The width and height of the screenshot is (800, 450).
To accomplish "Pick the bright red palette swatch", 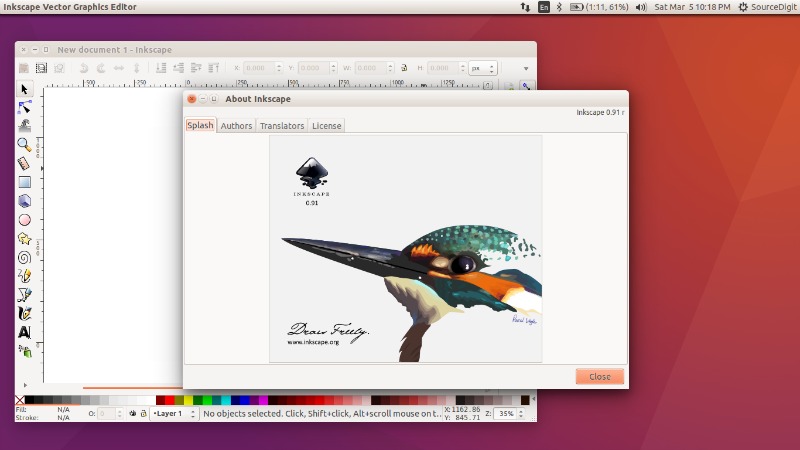I will [x=170, y=400].
